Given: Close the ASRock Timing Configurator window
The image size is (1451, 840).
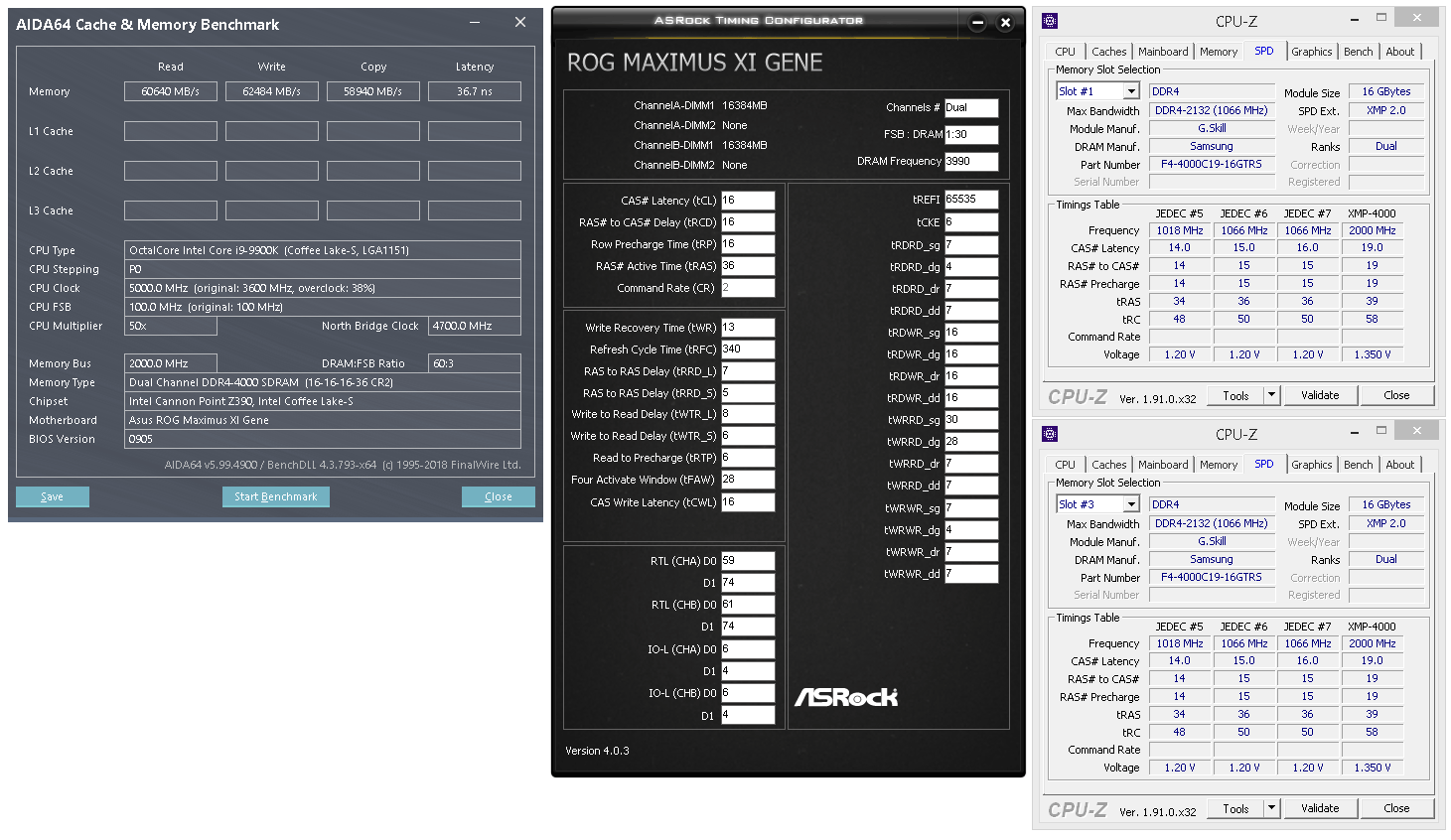Looking at the screenshot, I should (1005, 22).
